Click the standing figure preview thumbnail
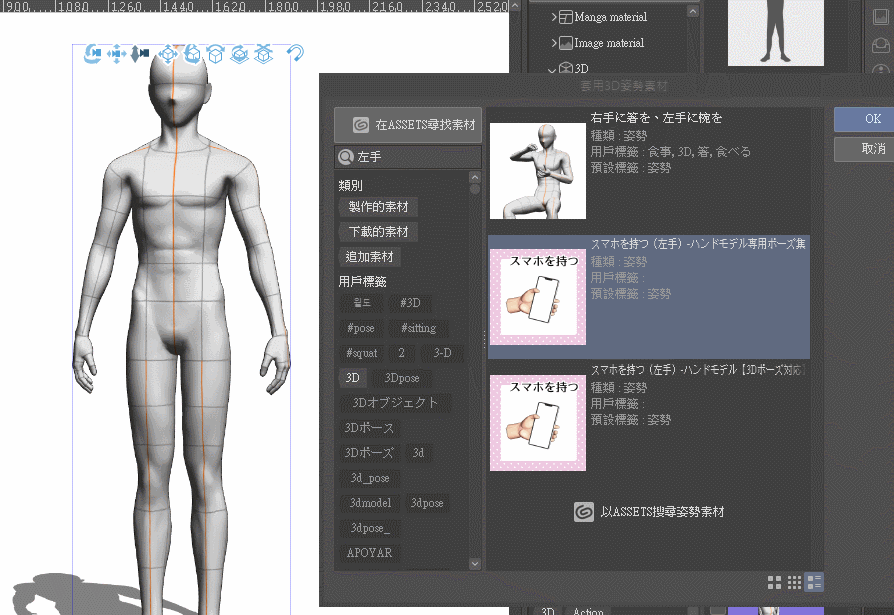 (775, 33)
